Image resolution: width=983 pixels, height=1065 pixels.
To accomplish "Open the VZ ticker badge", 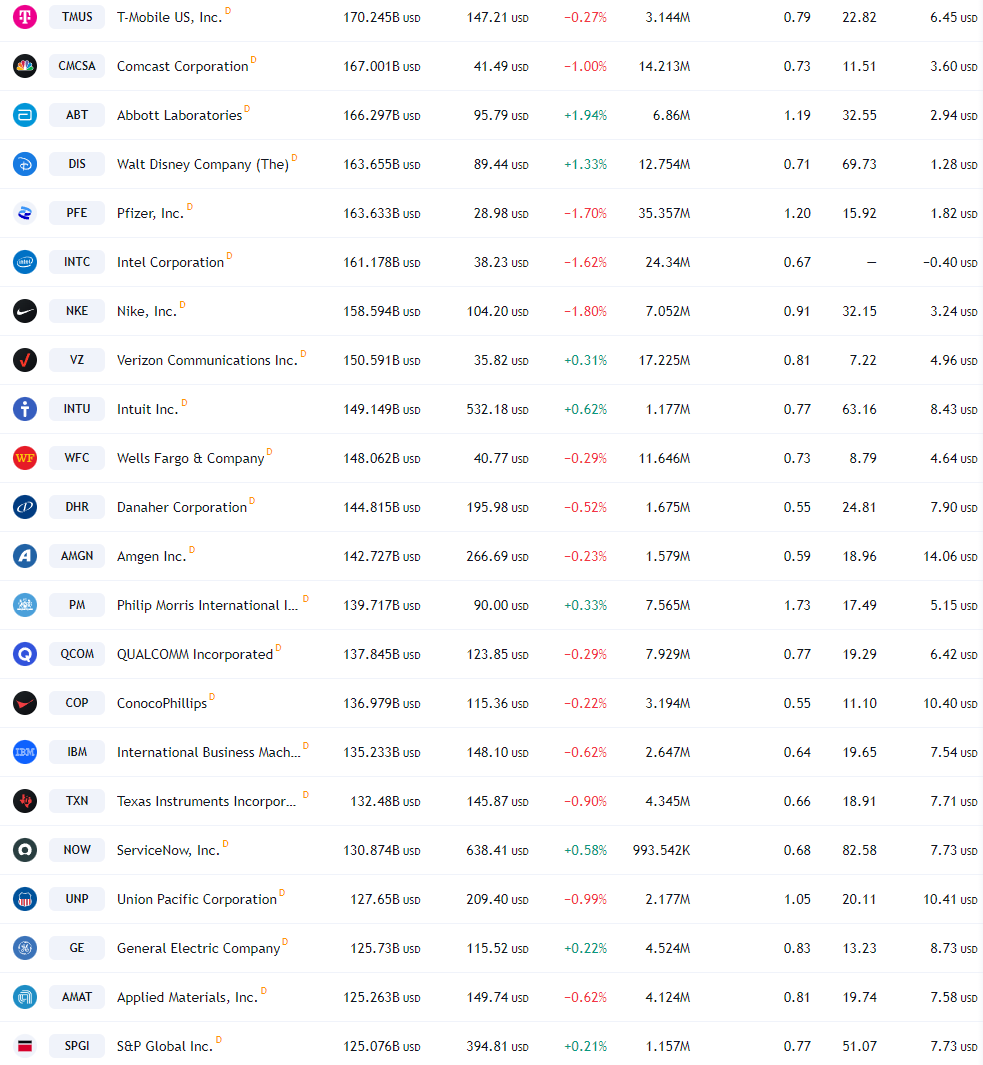I will pyautogui.click(x=77, y=360).
